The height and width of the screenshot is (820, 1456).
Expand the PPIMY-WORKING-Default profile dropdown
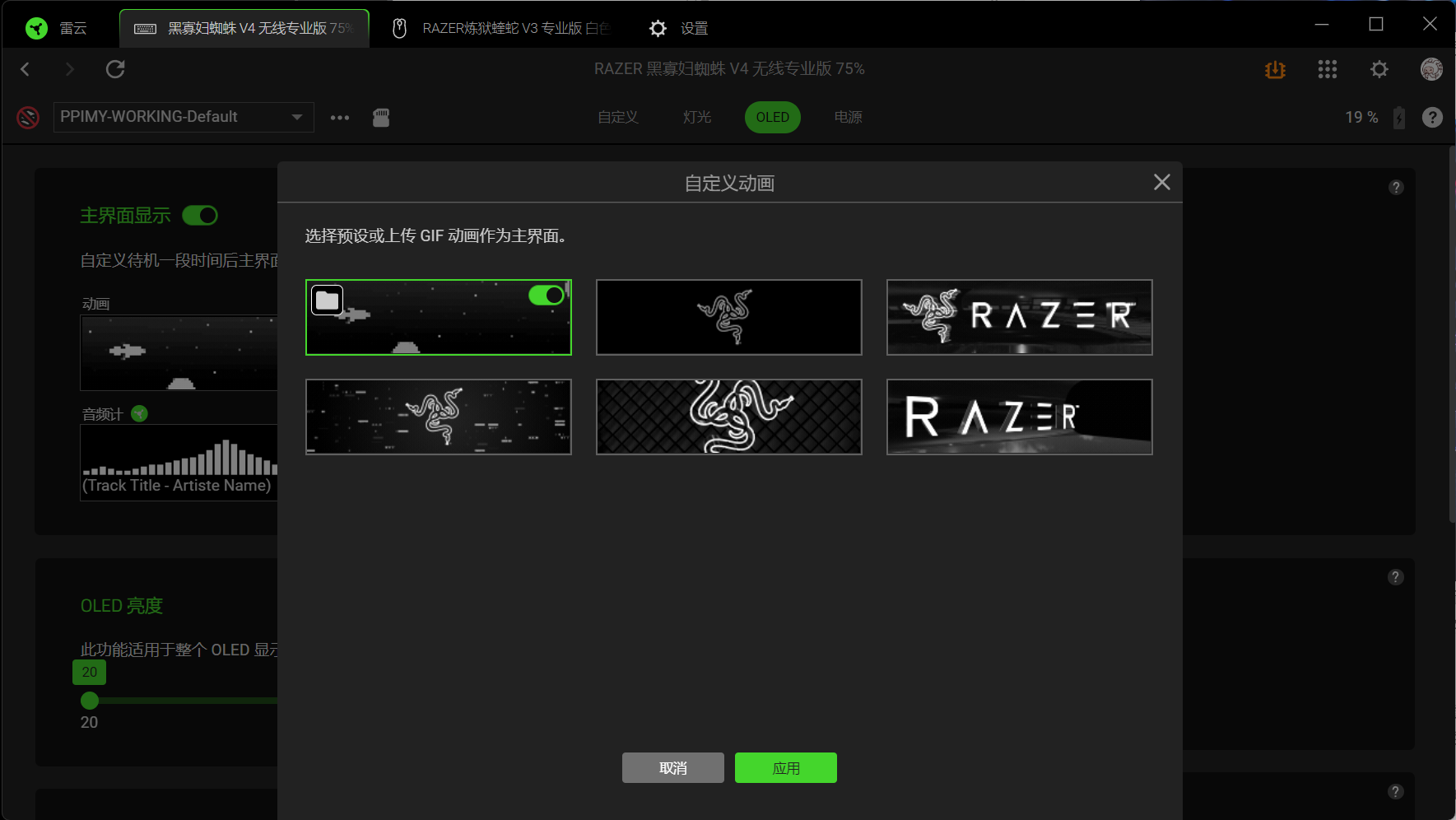[184, 117]
